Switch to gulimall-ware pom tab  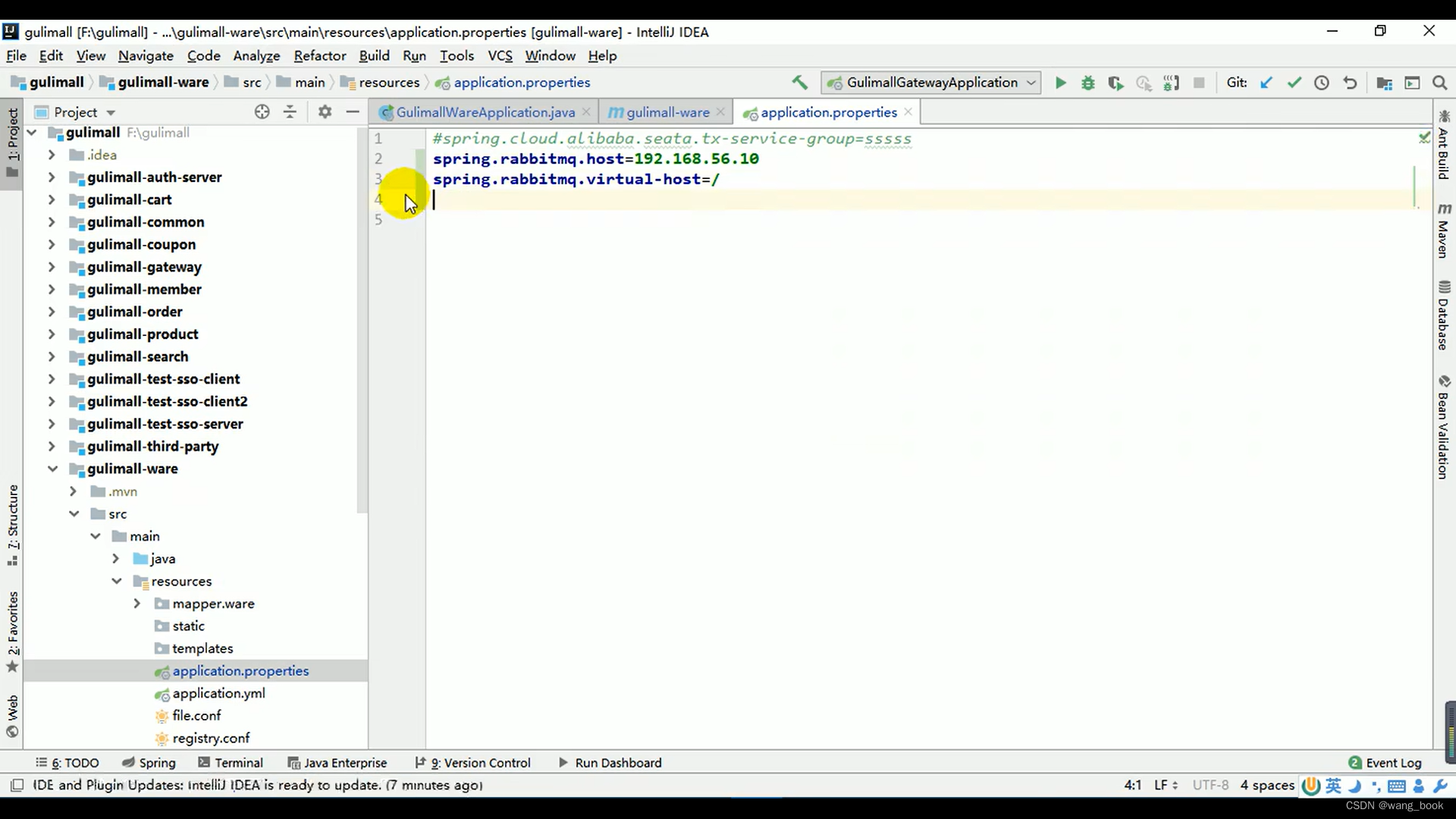coord(667,112)
